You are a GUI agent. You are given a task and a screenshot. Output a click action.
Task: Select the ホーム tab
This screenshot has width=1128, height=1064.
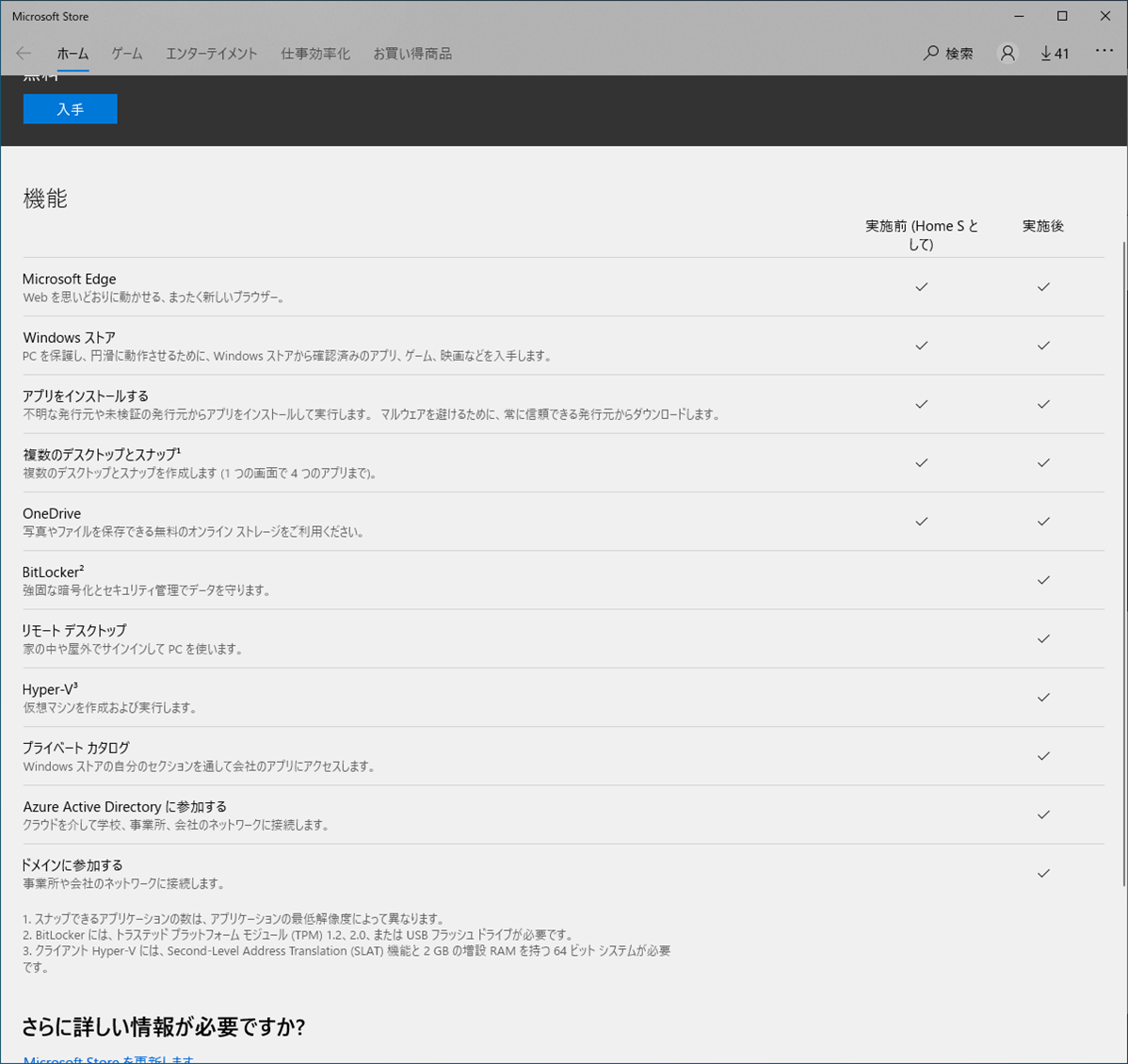73,54
